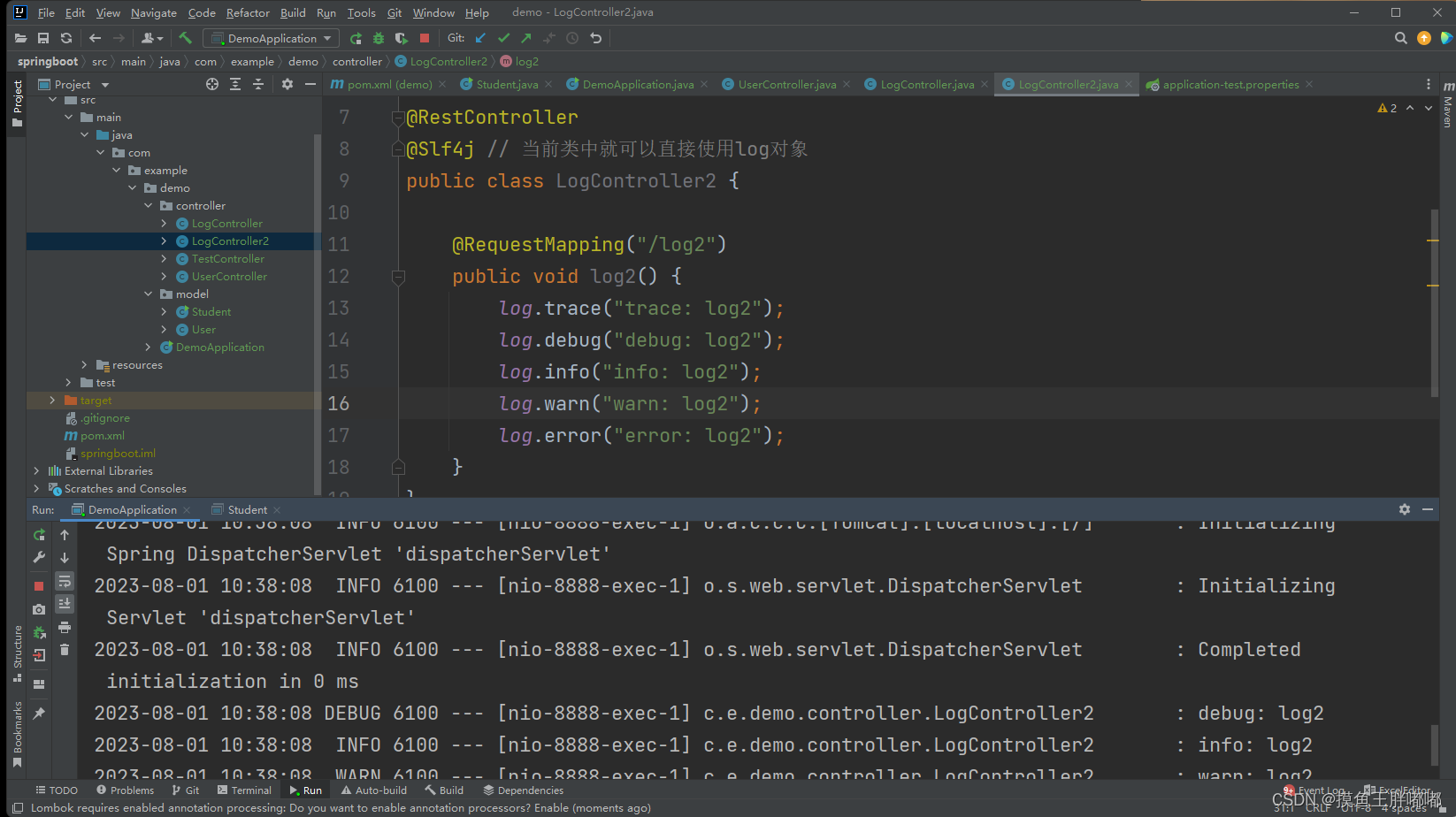Image resolution: width=1456 pixels, height=817 pixels.
Task: Run panel settings gear icon
Action: [x=1405, y=509]
